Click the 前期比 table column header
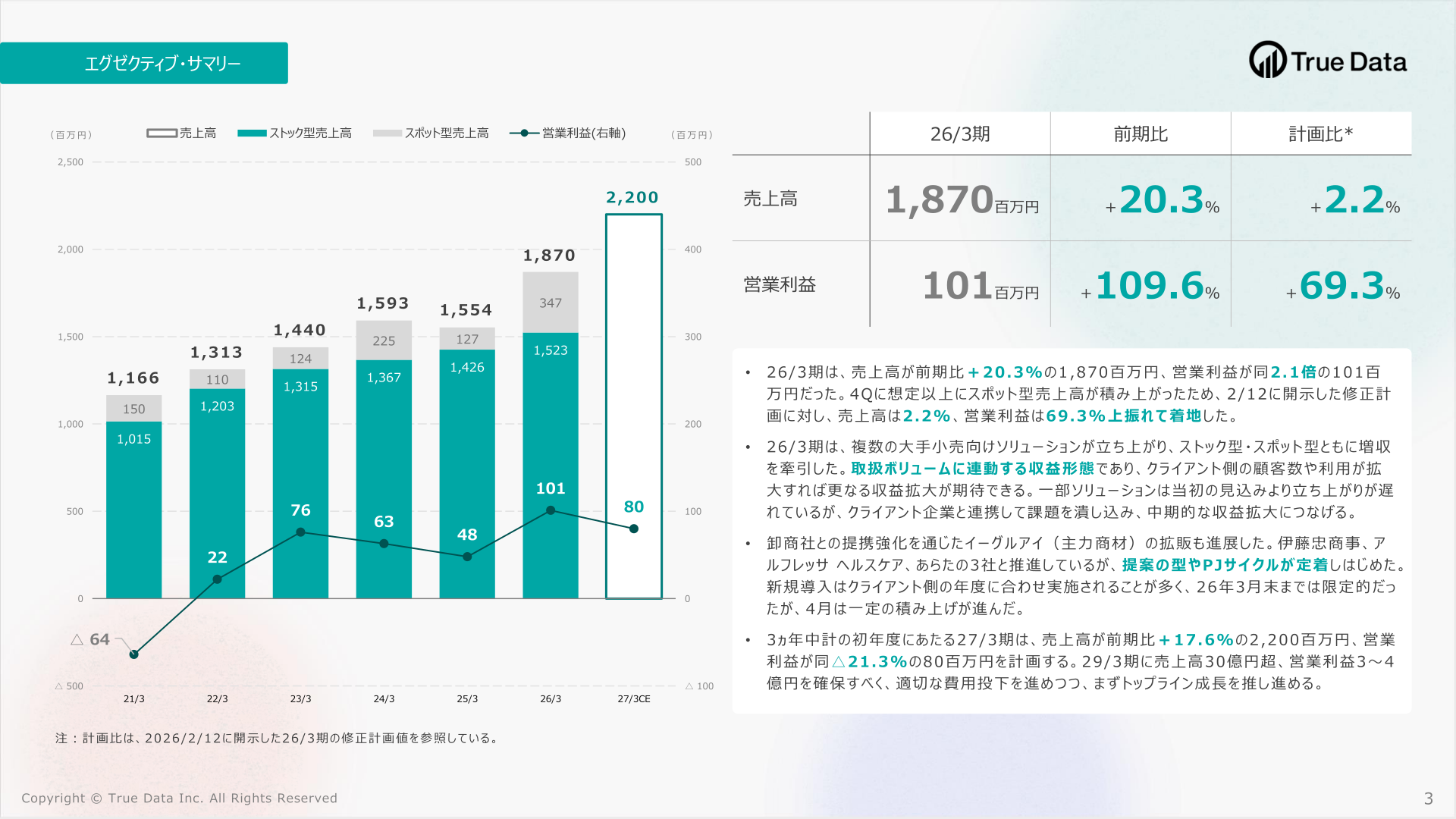This screenshot has height=819, width=1456. click(x=1141, y=134)
